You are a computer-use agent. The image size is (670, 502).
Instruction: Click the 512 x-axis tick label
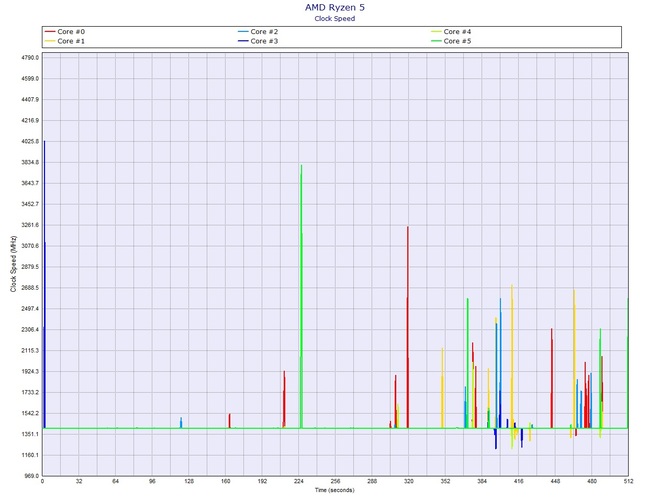click(x=628, y=481)
